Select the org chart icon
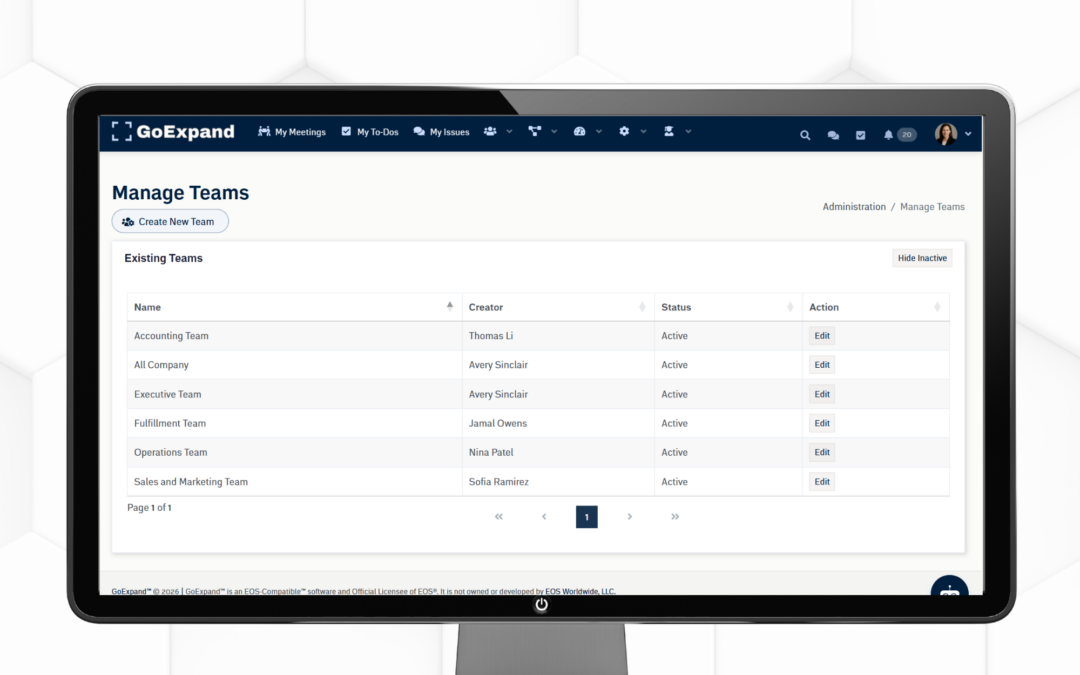1080x675 pixels. 535,132
